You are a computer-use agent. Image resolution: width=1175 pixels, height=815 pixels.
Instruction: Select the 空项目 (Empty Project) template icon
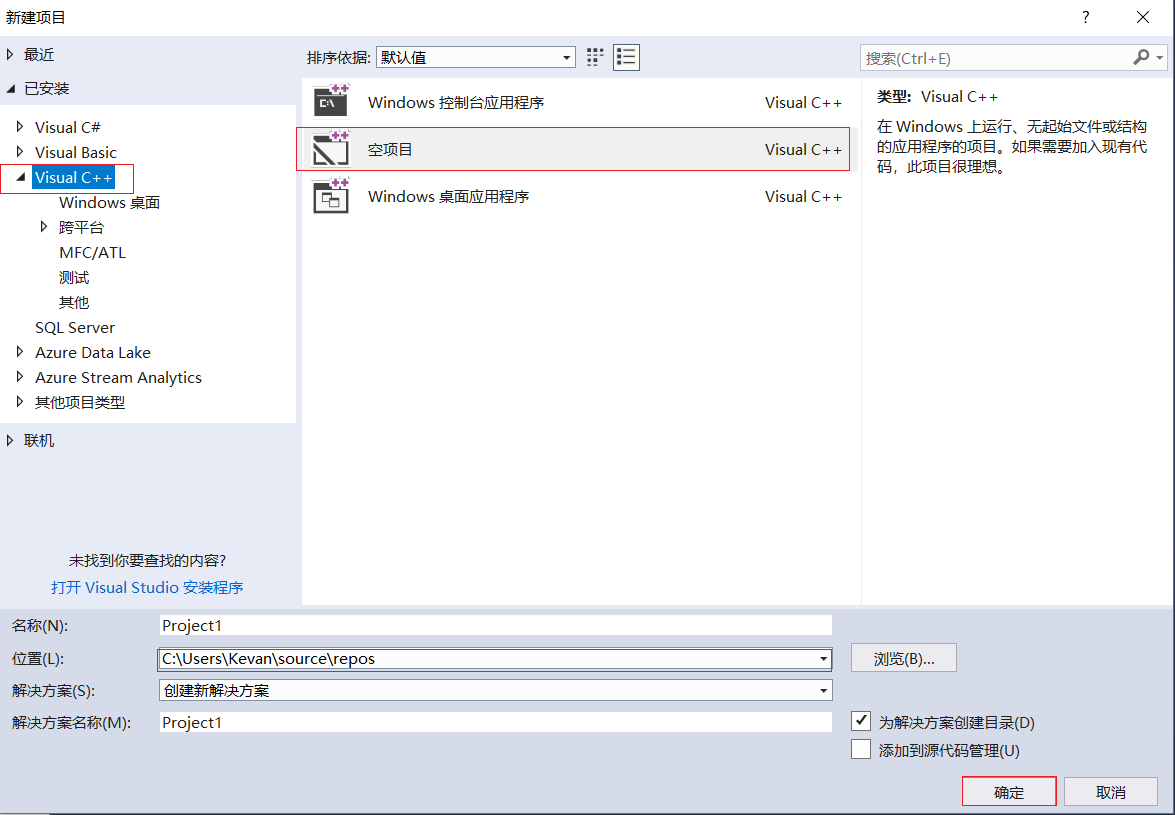tap(331, 148)
